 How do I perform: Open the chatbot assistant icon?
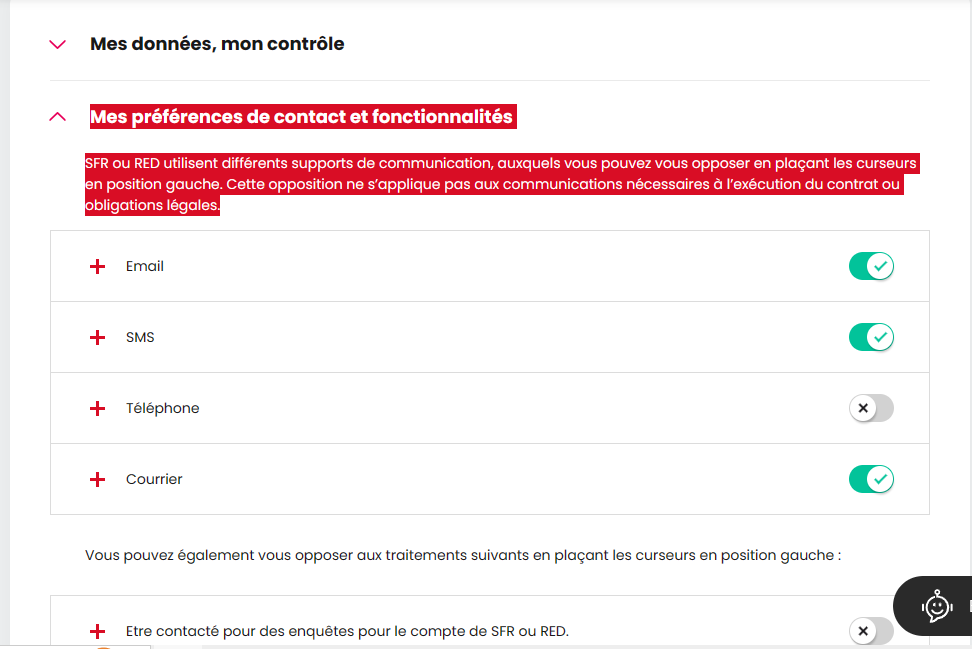(936, 605)
